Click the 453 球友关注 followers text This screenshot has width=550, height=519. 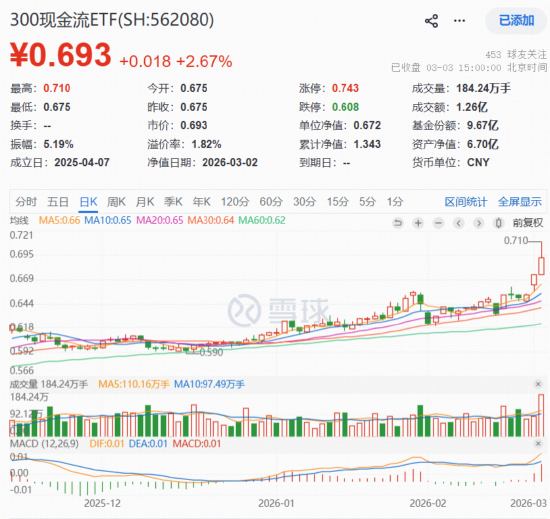(516, 55)
